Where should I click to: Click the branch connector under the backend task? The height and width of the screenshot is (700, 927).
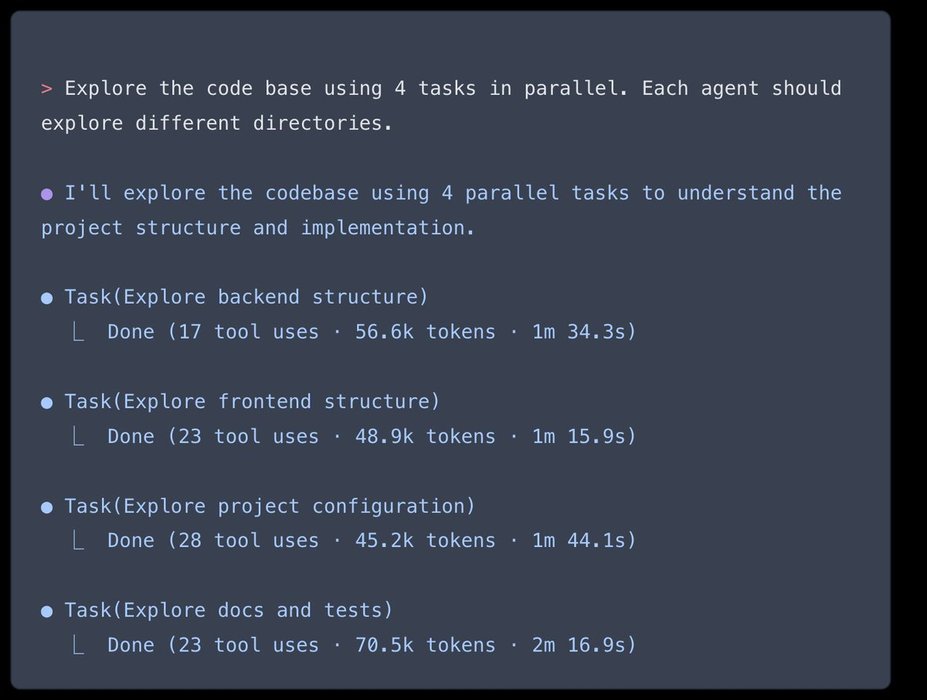point(78,332)
